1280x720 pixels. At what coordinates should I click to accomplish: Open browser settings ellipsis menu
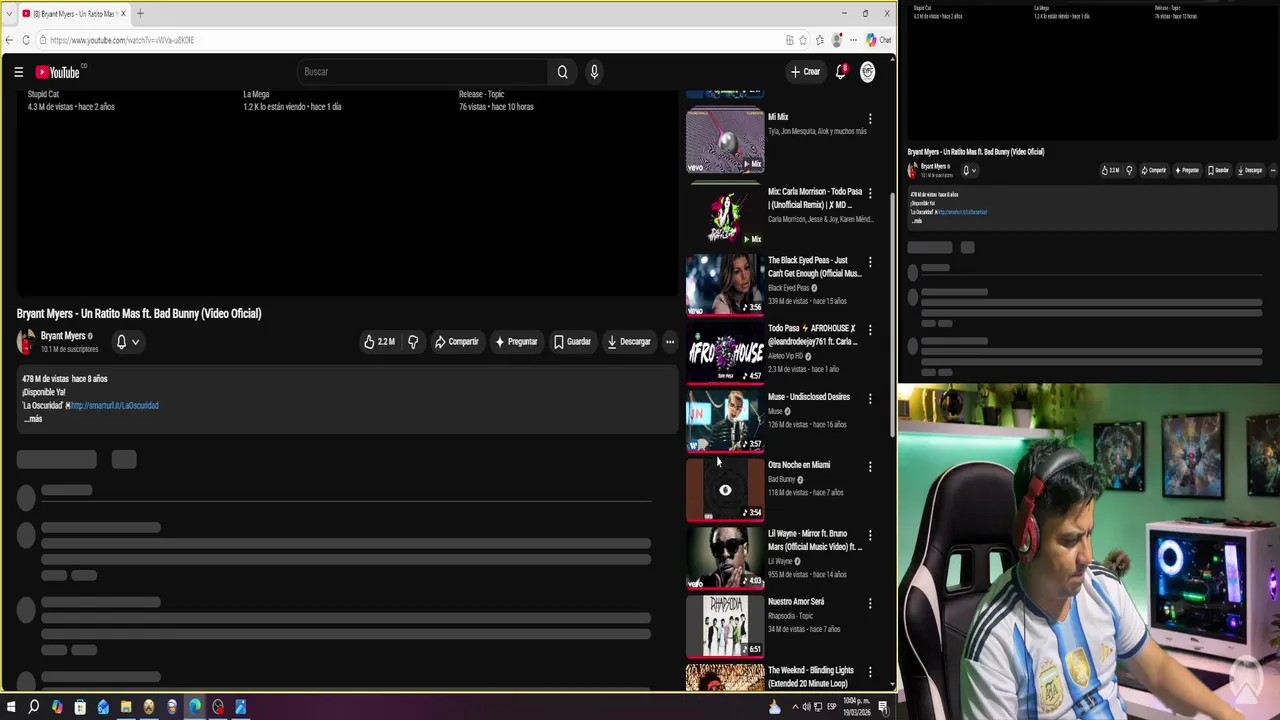(x=853, y=40)
